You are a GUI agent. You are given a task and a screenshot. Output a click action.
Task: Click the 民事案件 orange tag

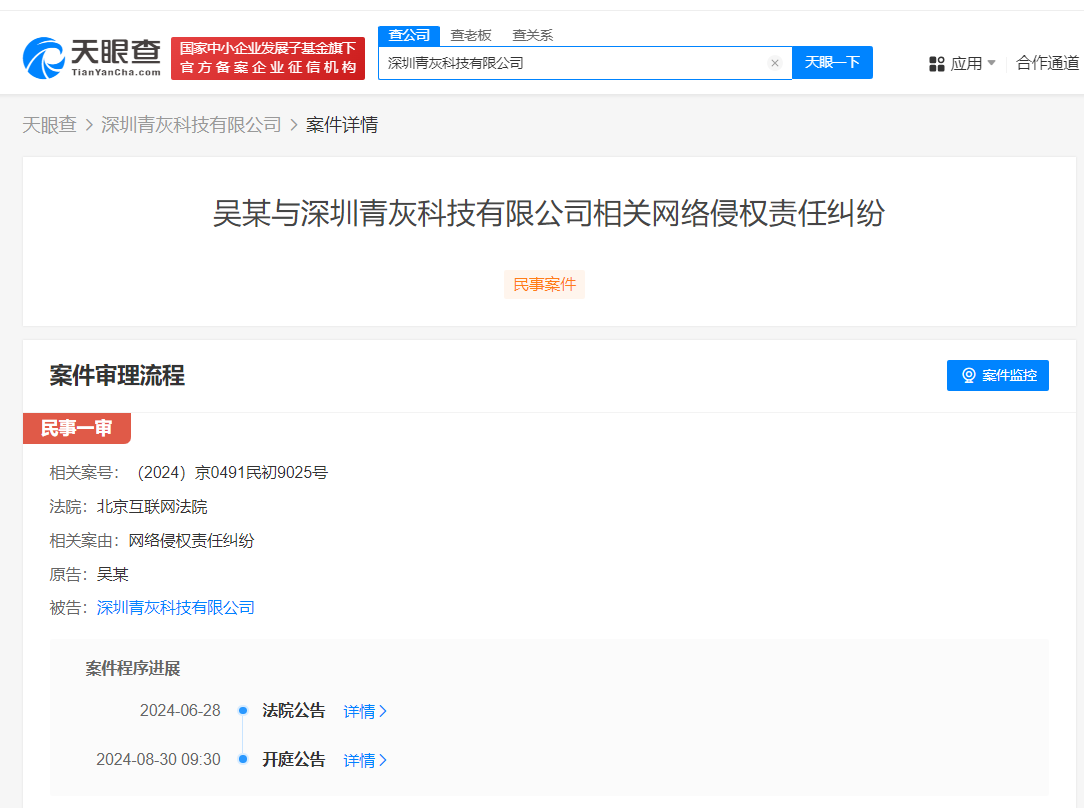(544, 284)
